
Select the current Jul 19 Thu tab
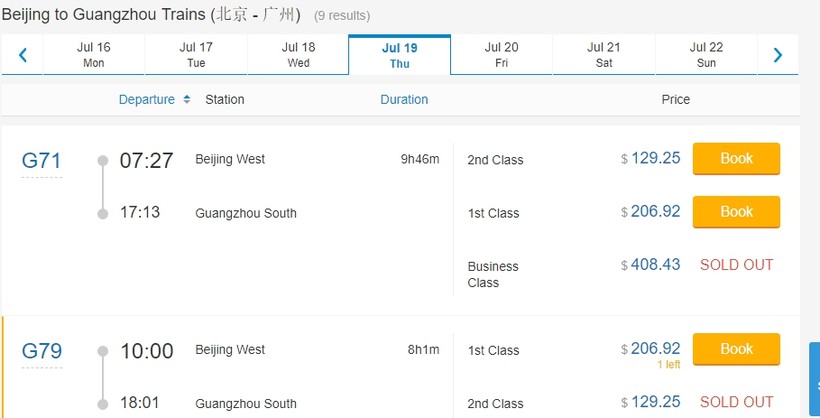pos(399,55)
